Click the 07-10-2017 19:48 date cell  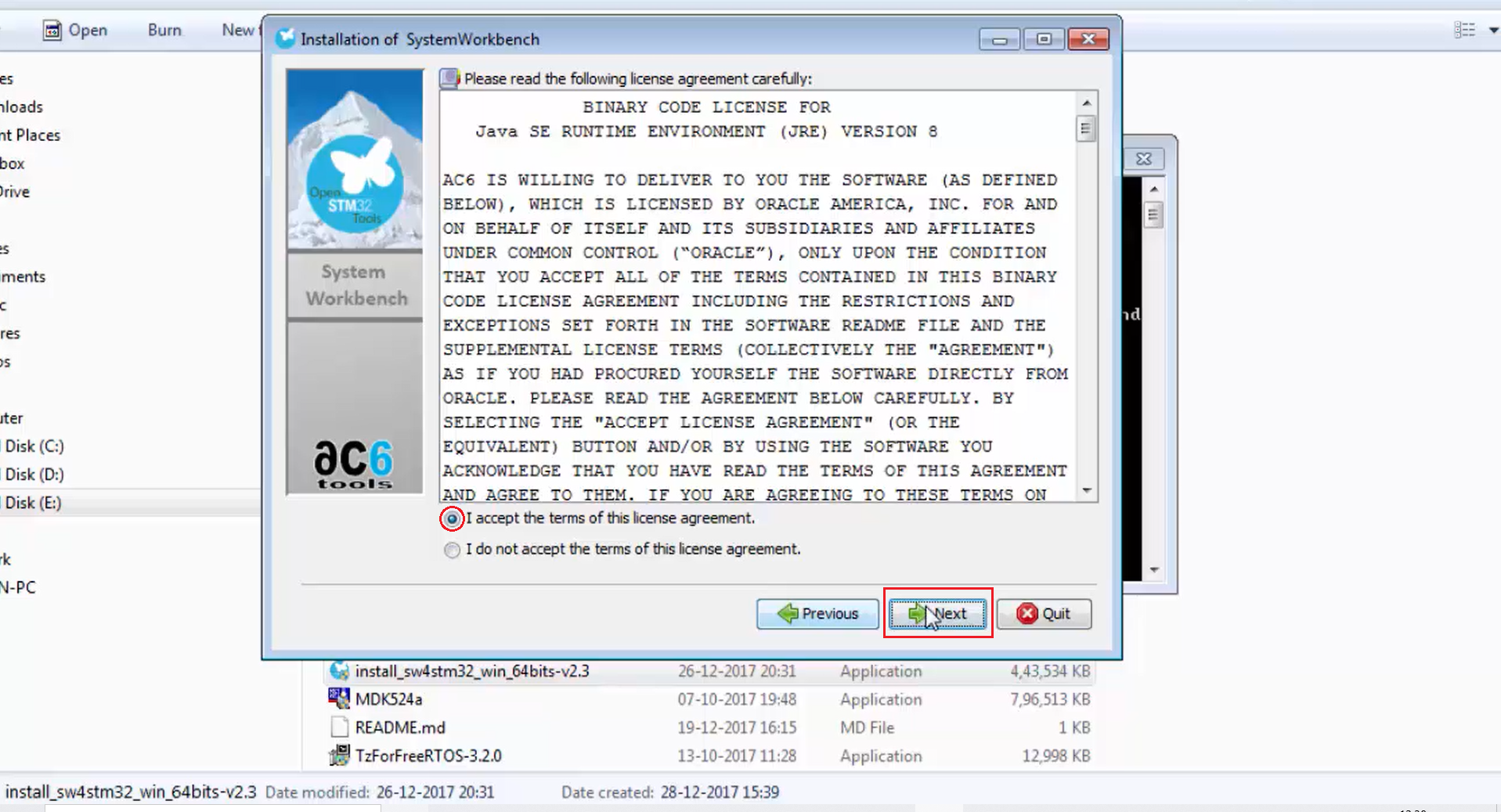pyautogui.click(x=737, y=699)
